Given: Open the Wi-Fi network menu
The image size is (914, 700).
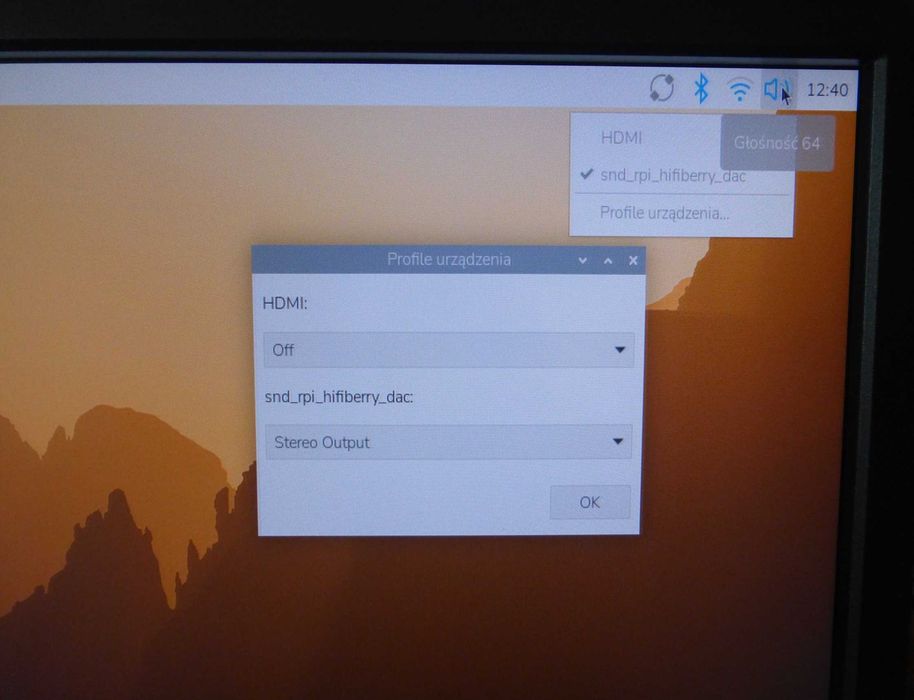Looking at the screenshot, I should [x=739, y=90].
